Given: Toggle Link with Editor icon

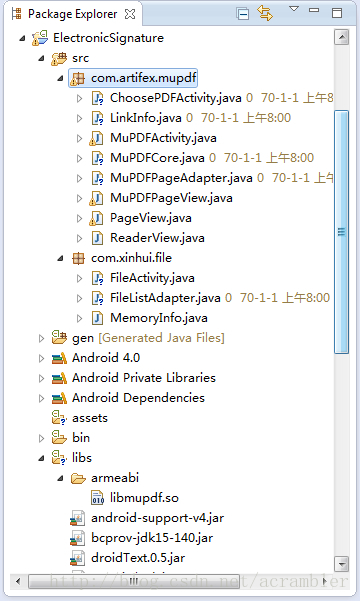Looking at the screenshot, I should tap(265, 13).
